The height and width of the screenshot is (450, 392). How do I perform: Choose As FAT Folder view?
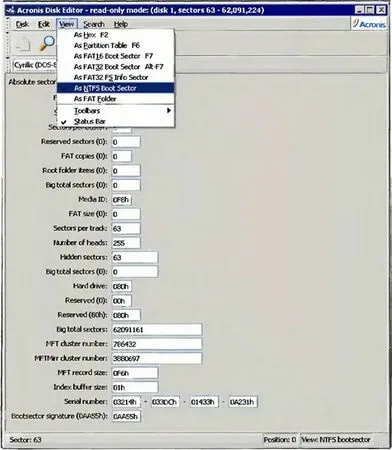coord(116,99)
